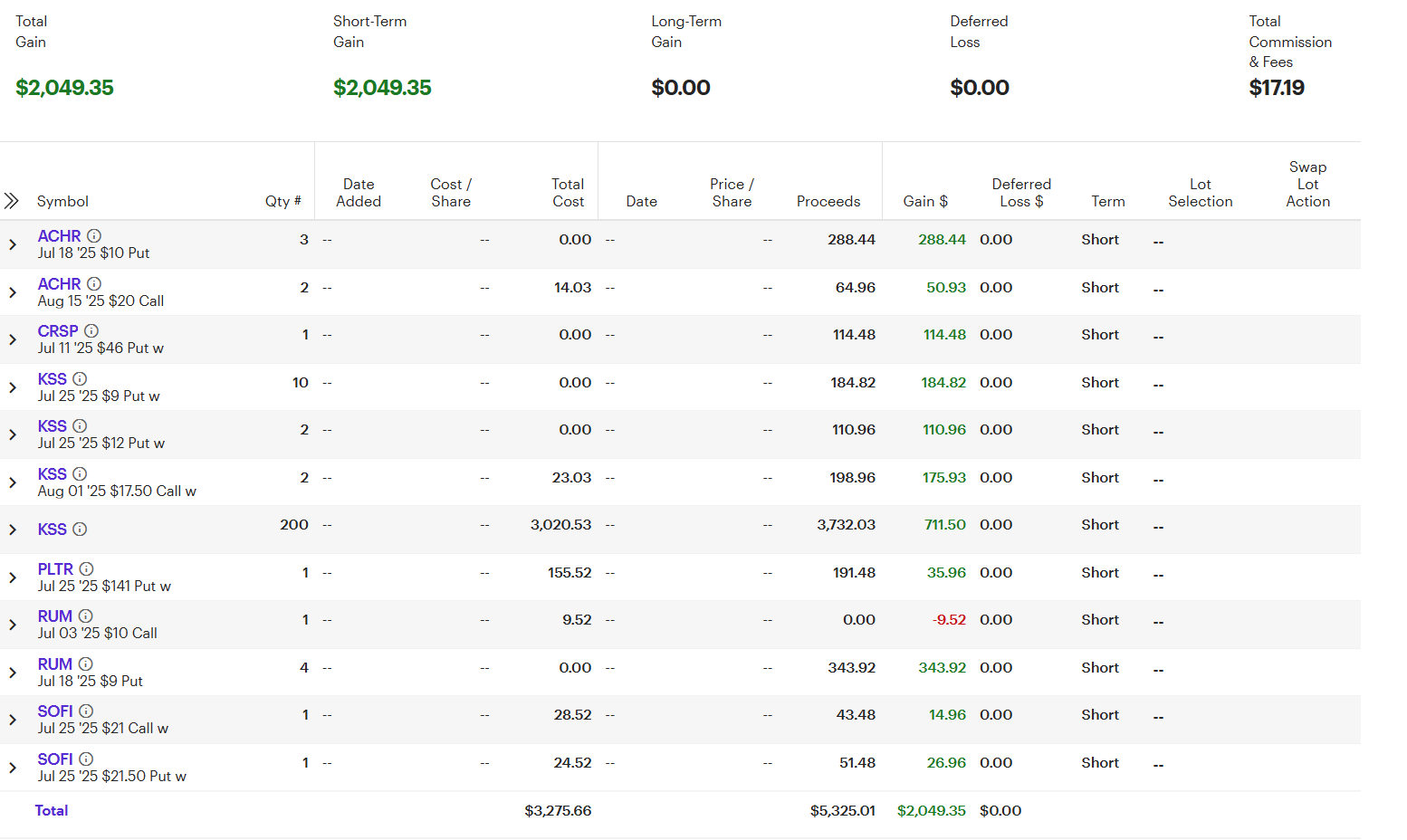1407x840 pixels.
Task: Open the SOFI Jul 25 $21 Call link
Action: coord(55,711)
